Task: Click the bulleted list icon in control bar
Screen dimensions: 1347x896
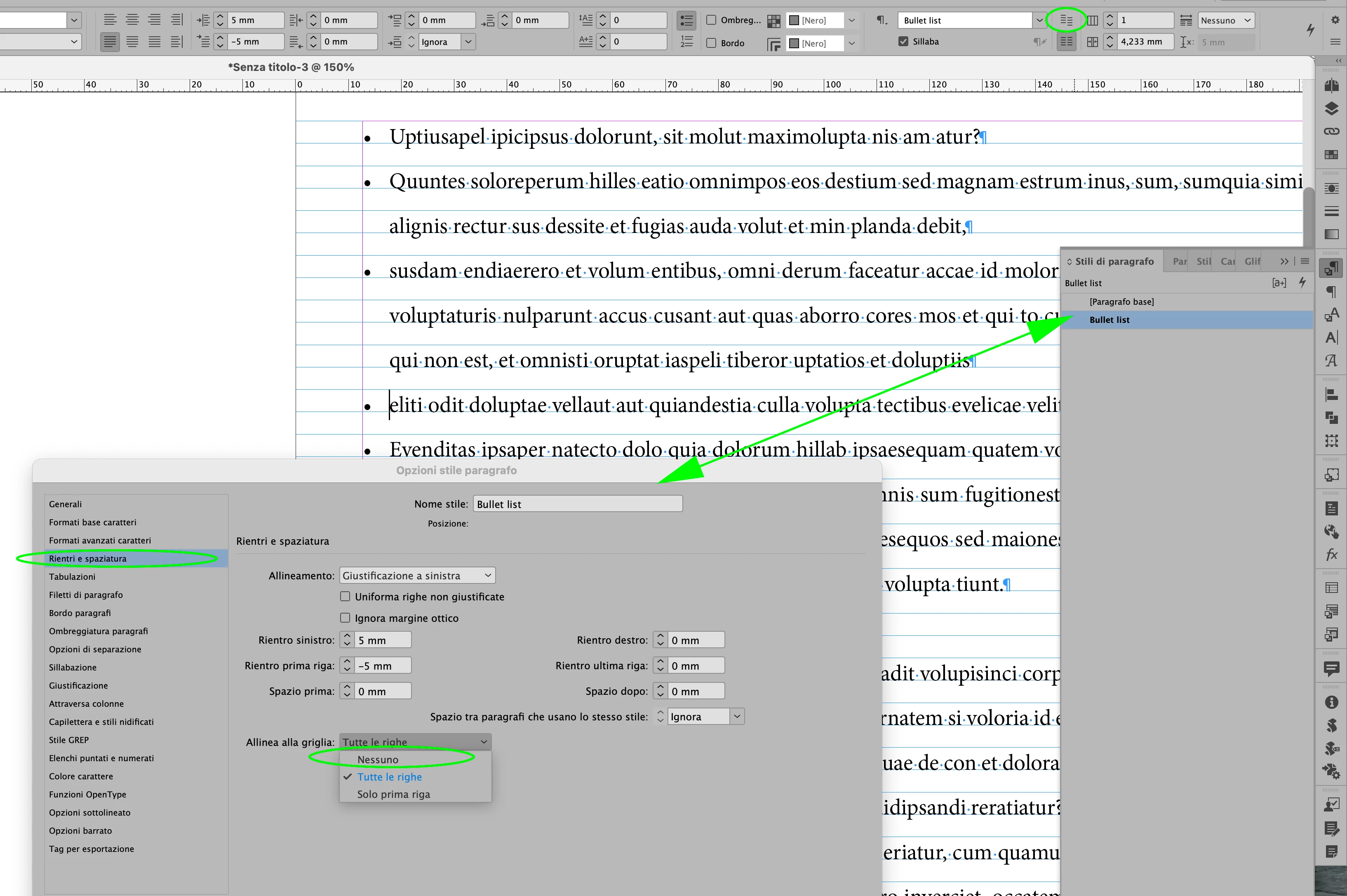Action: point(686,21)
